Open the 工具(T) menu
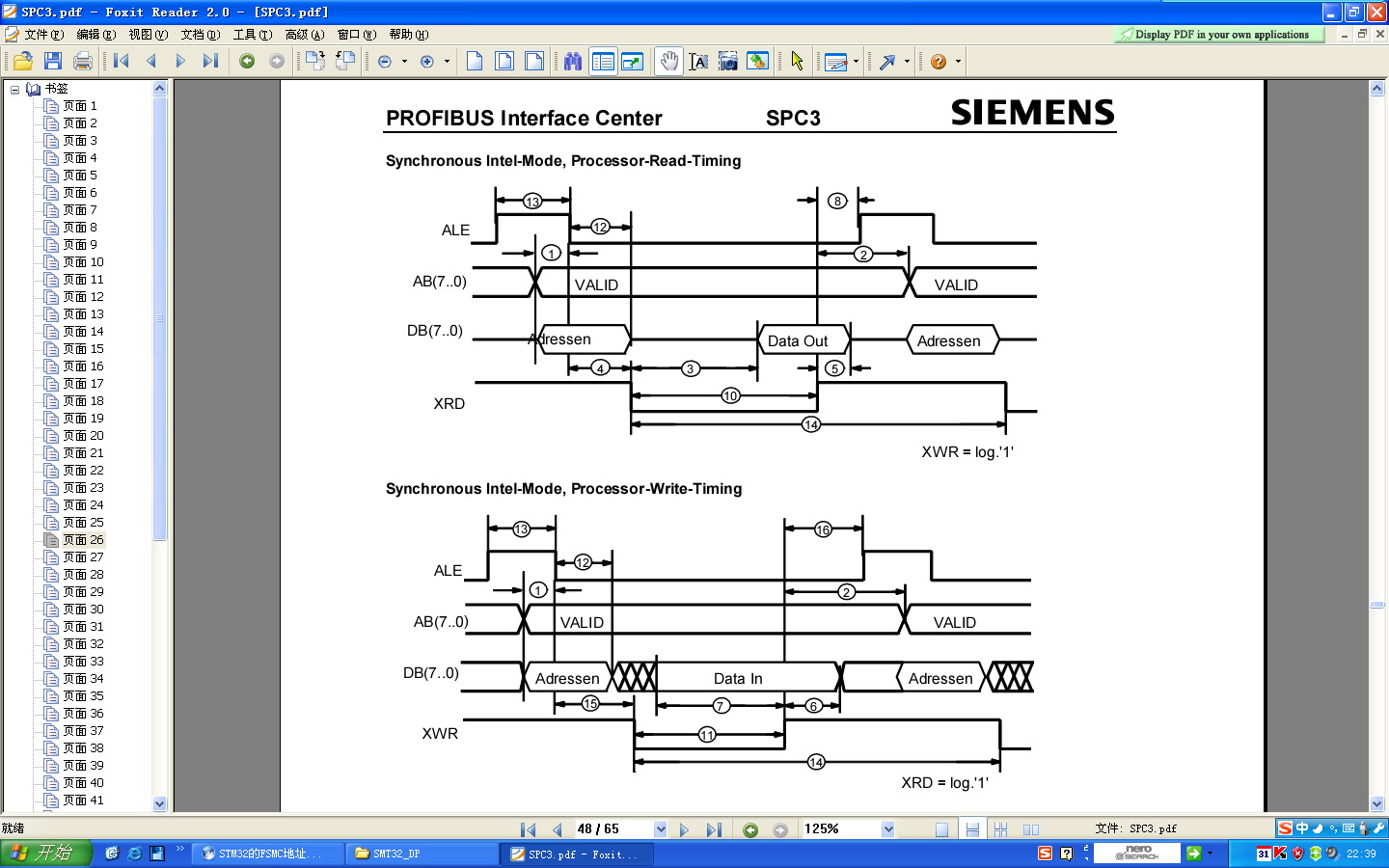Image resolution: width=1389 pixels, height=868 pixels. coord(253,35)
